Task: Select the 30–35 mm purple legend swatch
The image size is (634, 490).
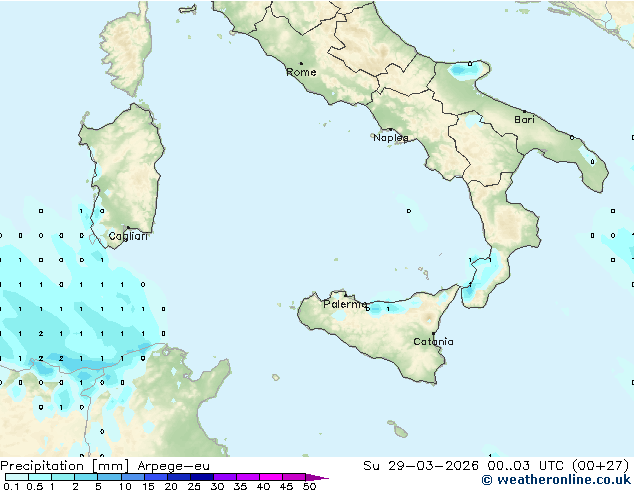Action: click(x=225, y=477)
